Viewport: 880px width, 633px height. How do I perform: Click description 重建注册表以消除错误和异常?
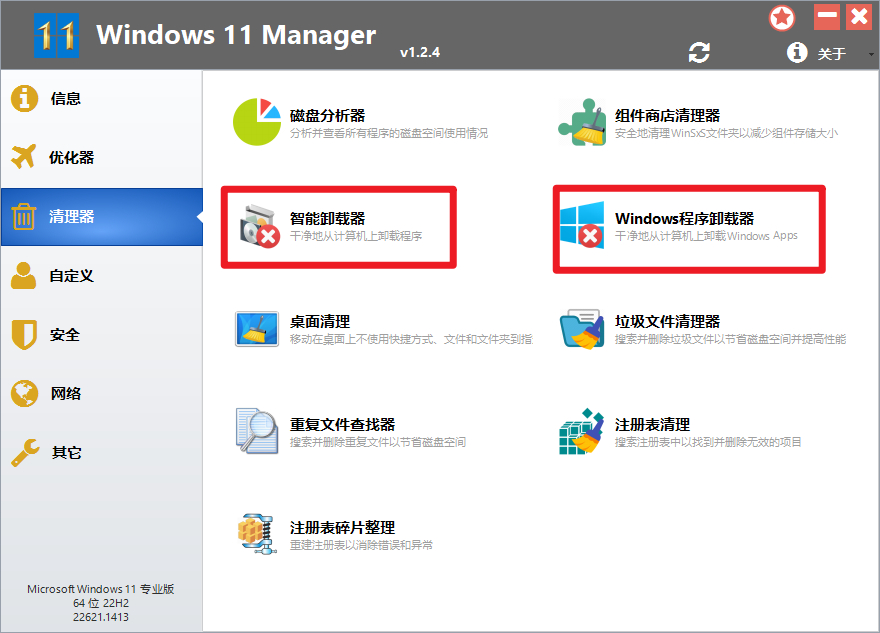(361, 545)
